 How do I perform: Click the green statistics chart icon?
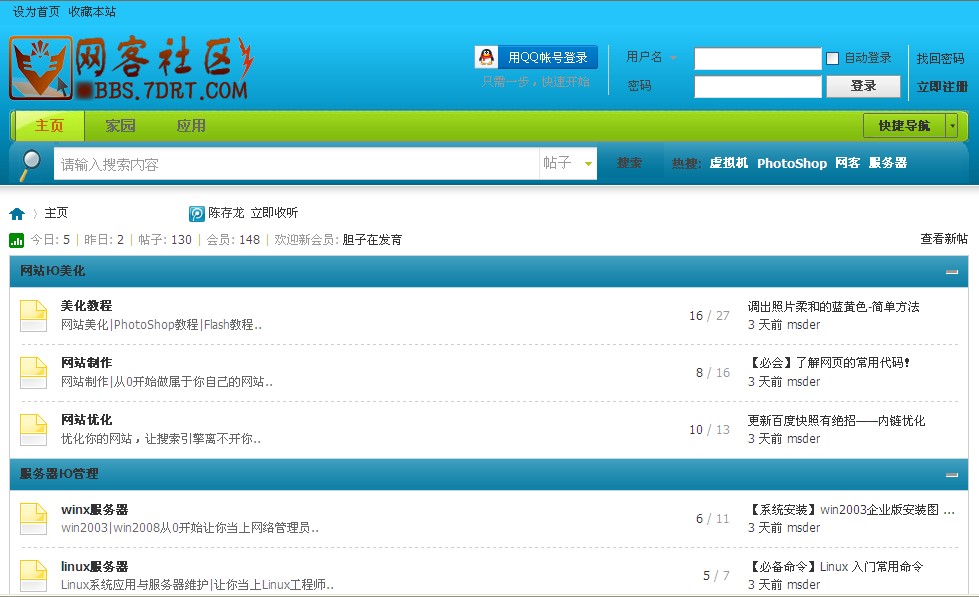click(x=17, y=240)
